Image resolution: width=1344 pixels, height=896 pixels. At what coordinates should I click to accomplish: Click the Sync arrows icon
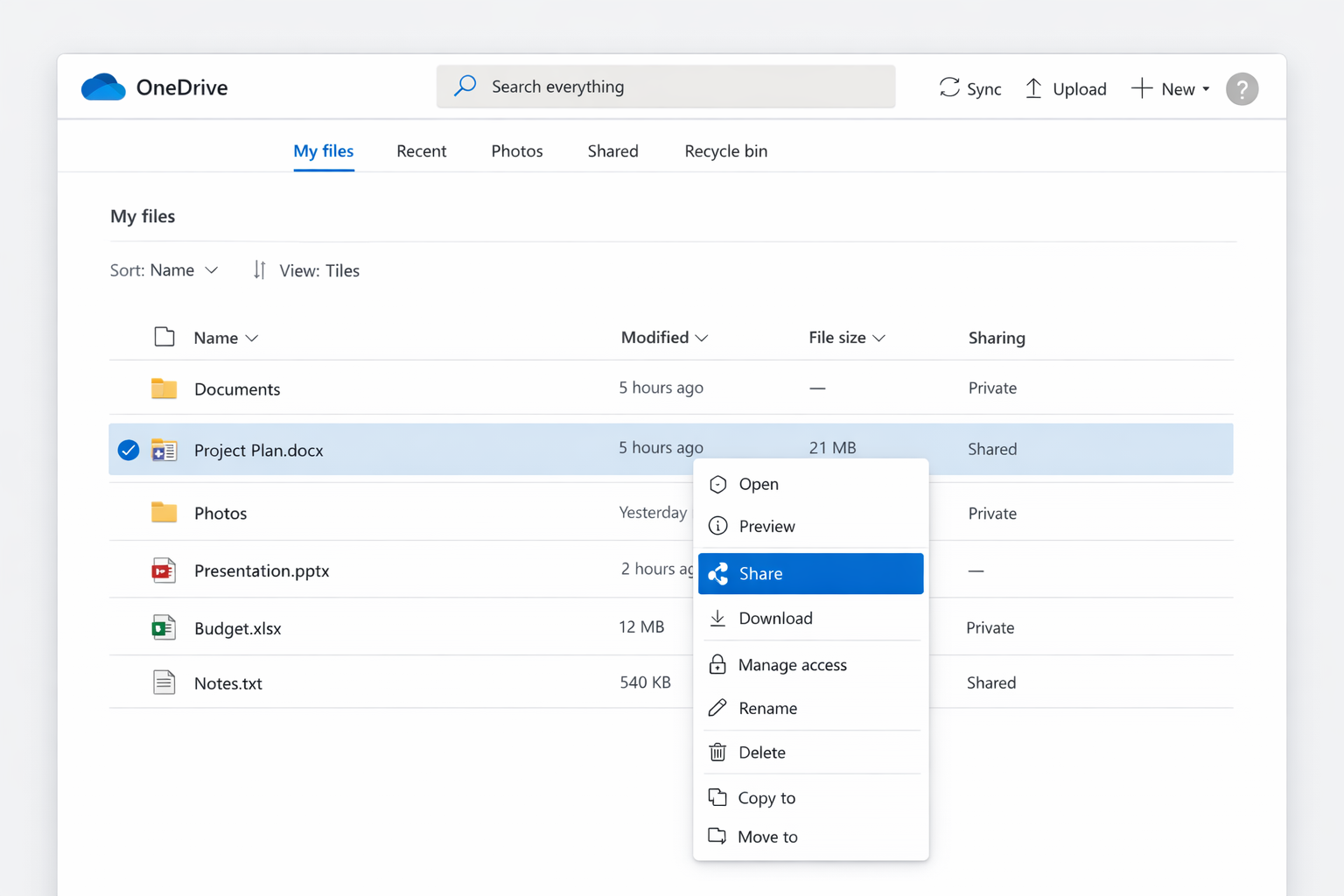pos(949,87)
